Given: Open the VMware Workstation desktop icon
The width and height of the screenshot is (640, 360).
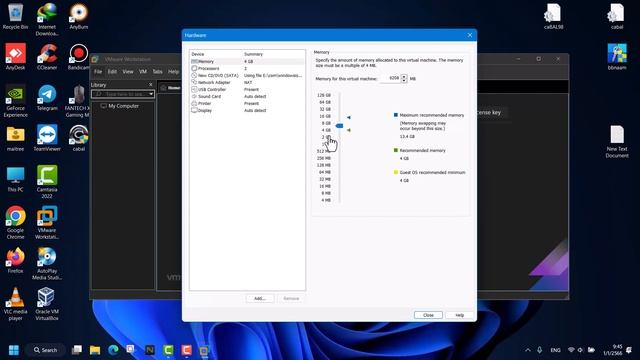Looking at the screenshot, I should click(x=47, y=223).
